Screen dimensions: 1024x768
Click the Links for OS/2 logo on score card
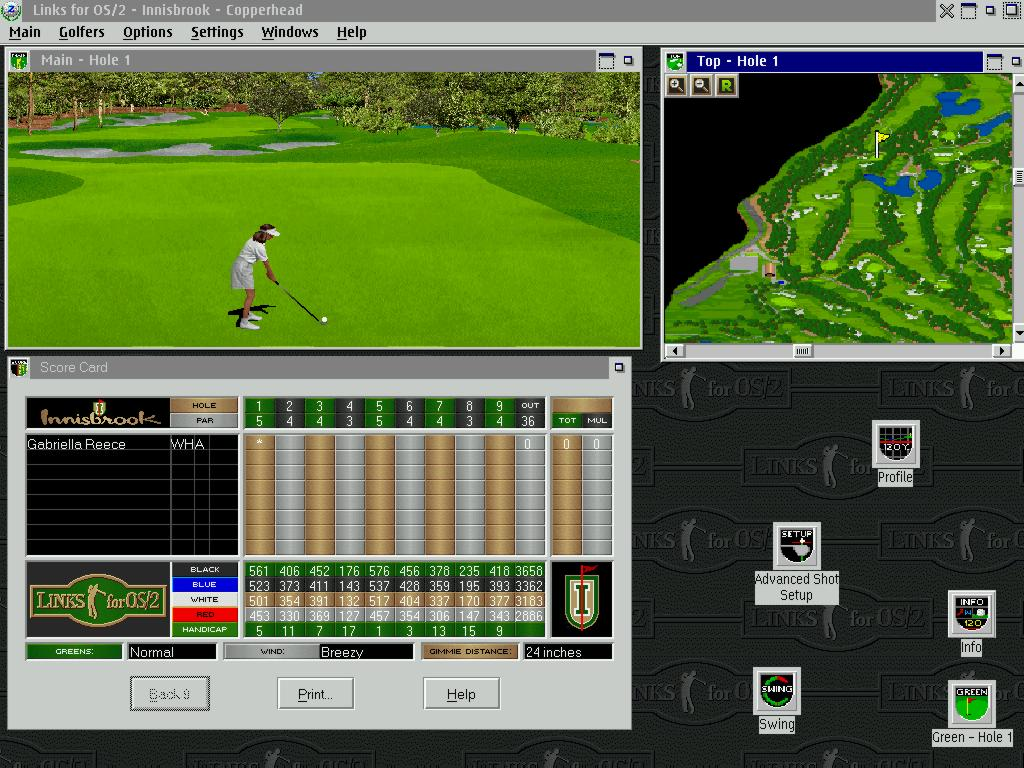[98, 600]
